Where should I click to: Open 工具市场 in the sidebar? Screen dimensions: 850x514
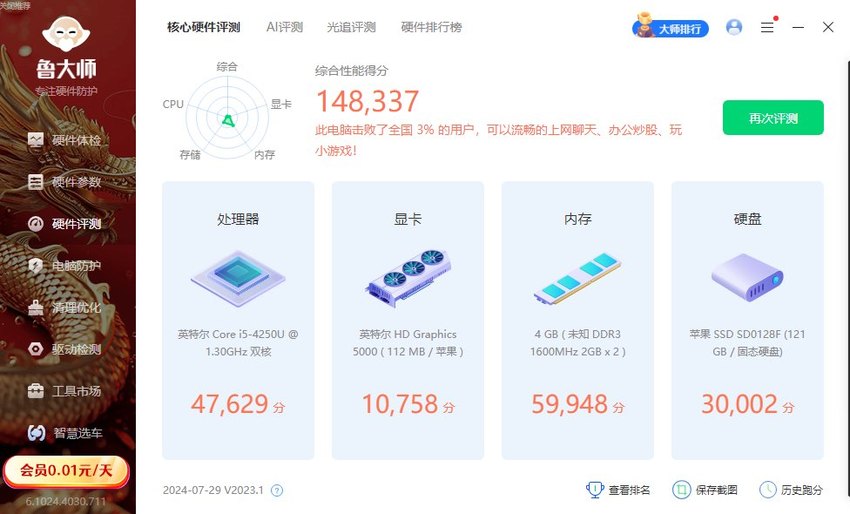pos(65,391)
